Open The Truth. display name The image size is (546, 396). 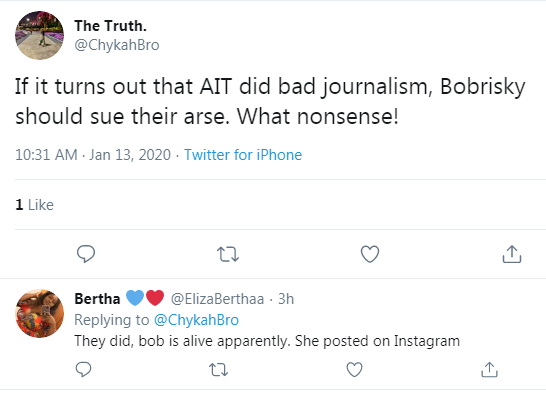(110, 26)
